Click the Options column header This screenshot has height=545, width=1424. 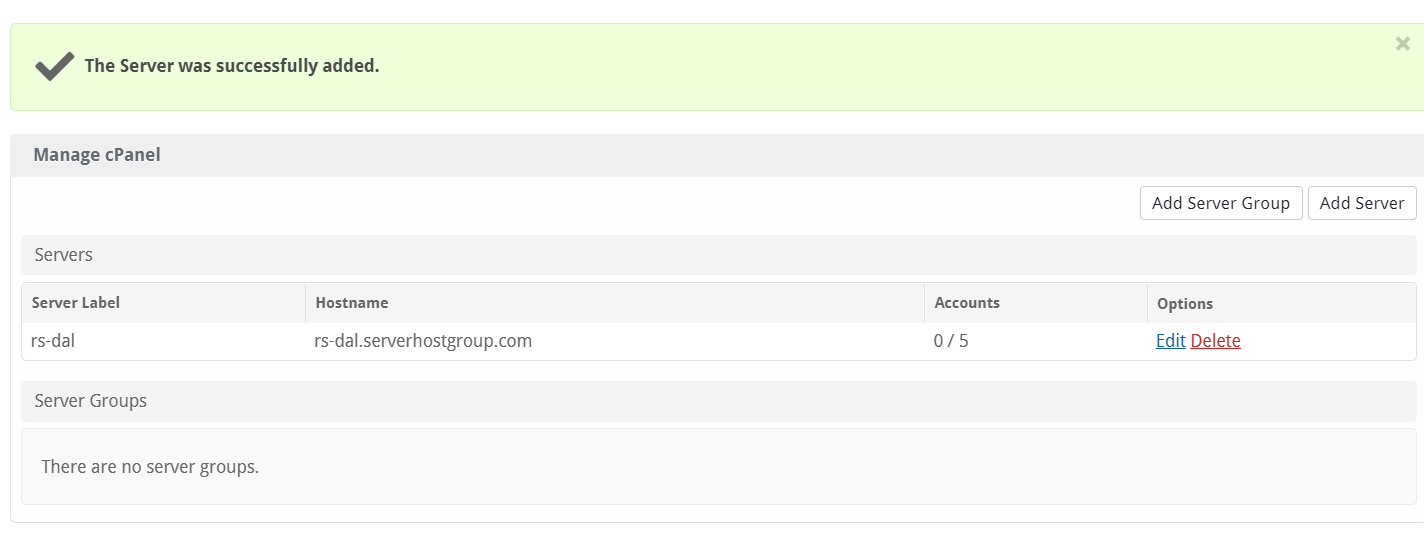point(1184,304)
